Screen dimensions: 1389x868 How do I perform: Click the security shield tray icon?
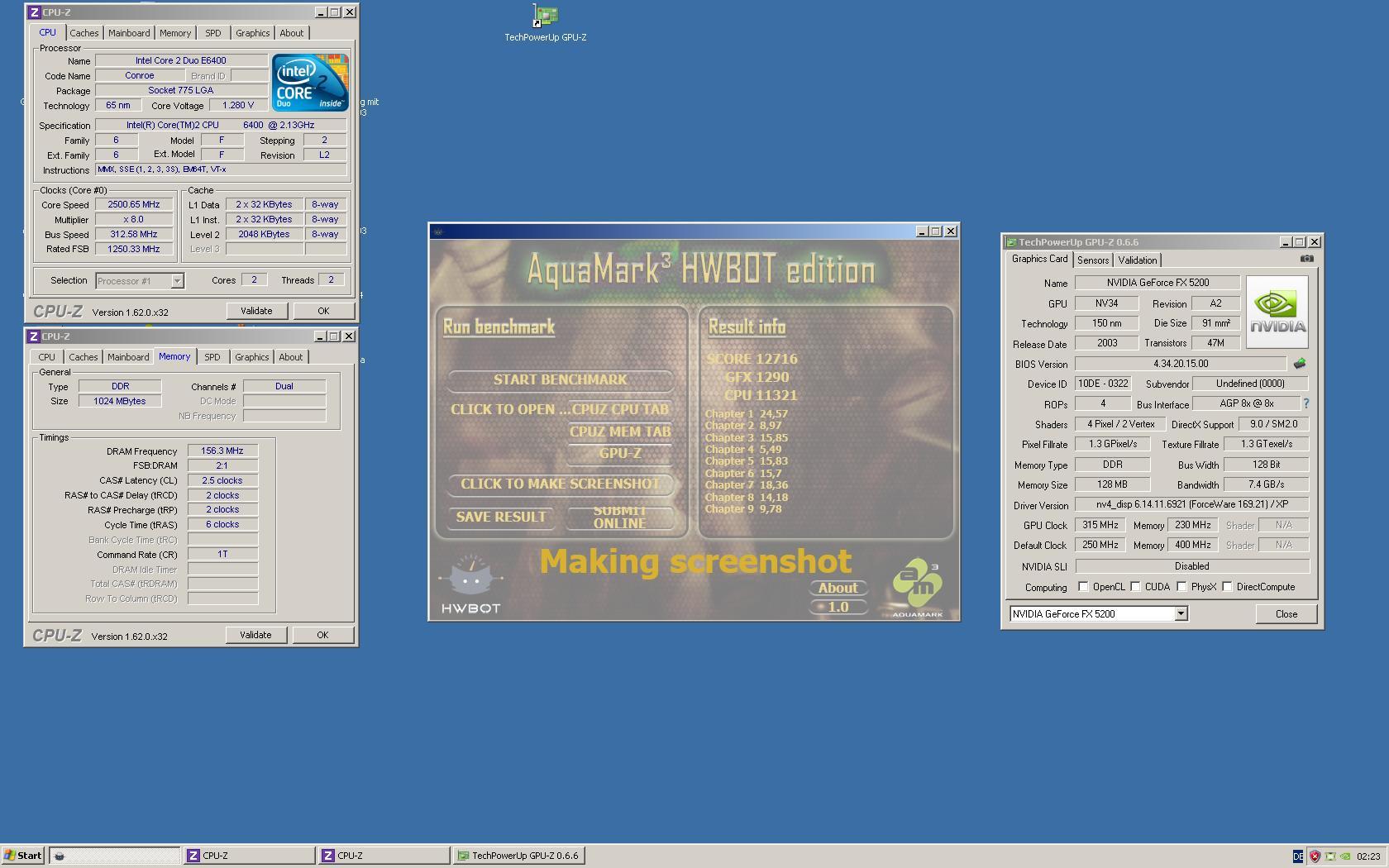point(1315,856)
